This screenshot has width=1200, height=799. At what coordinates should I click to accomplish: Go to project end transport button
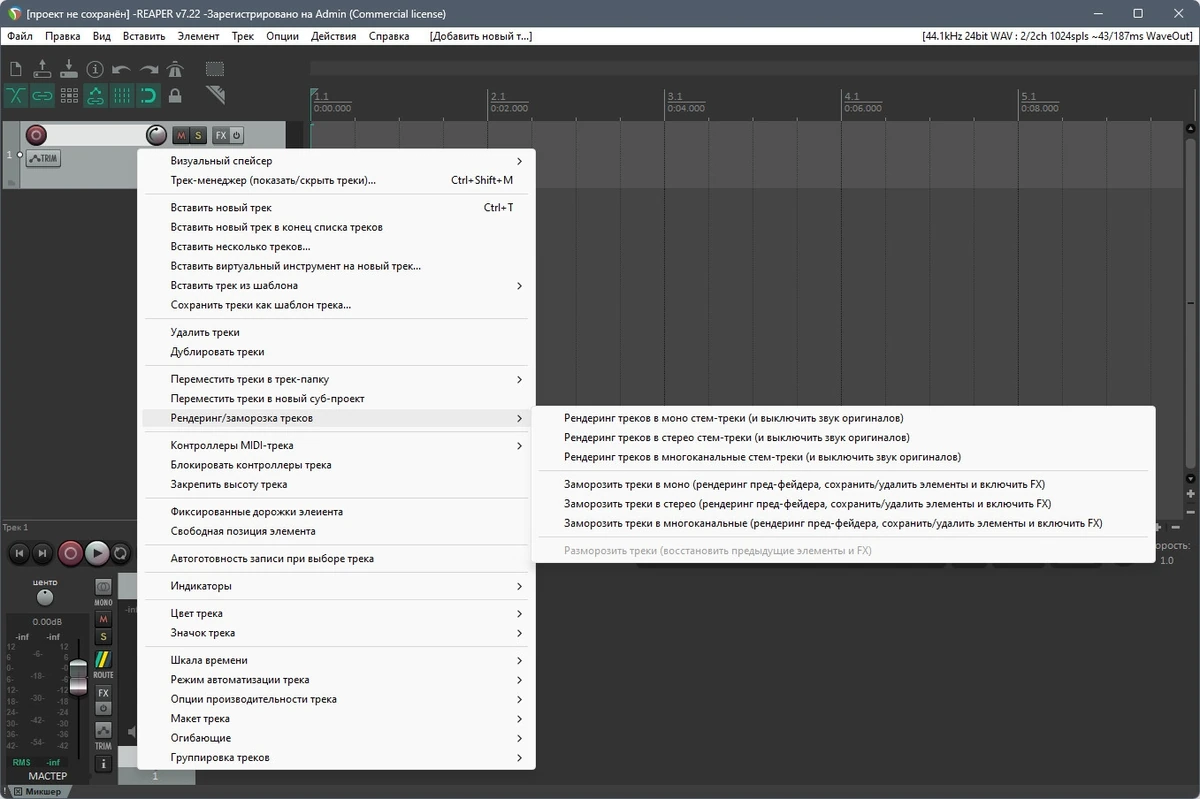[x=42, y=552]
